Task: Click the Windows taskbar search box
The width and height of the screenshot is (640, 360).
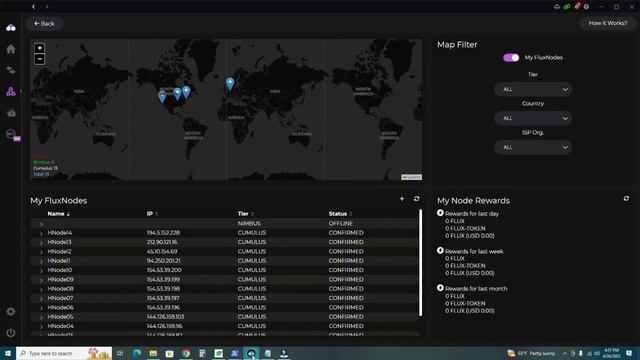Action: coord(64,353)
